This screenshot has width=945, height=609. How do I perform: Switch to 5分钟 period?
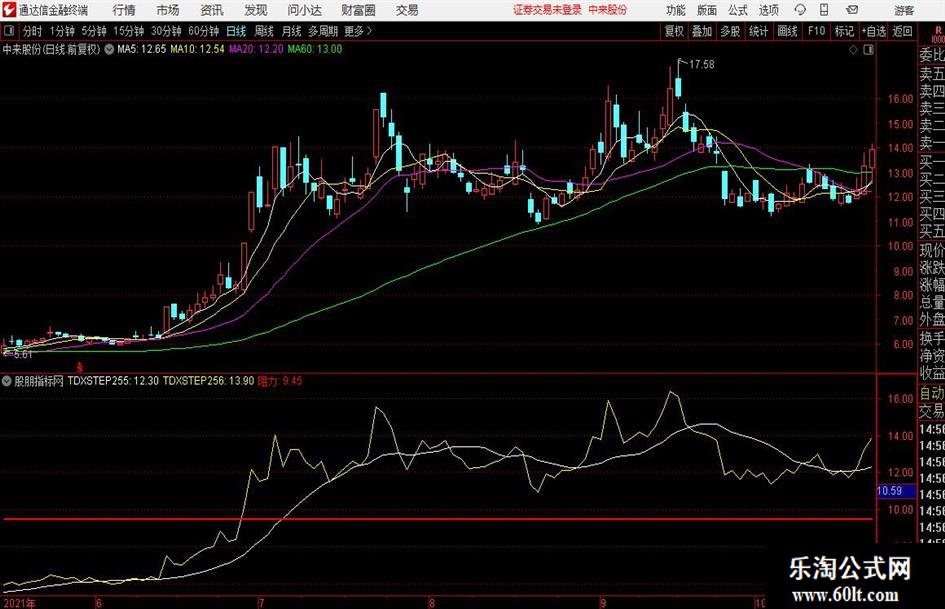point(94,31)
